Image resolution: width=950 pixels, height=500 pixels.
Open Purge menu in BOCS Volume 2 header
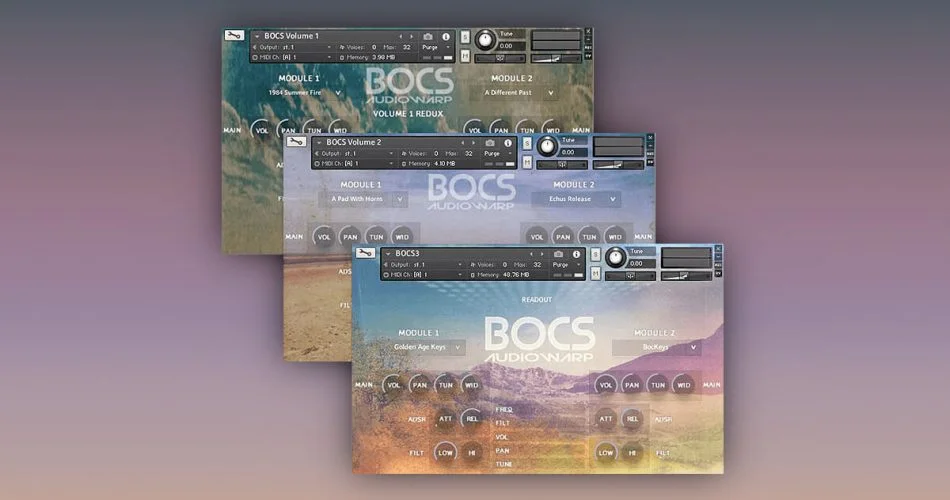[x=496, y=154]
